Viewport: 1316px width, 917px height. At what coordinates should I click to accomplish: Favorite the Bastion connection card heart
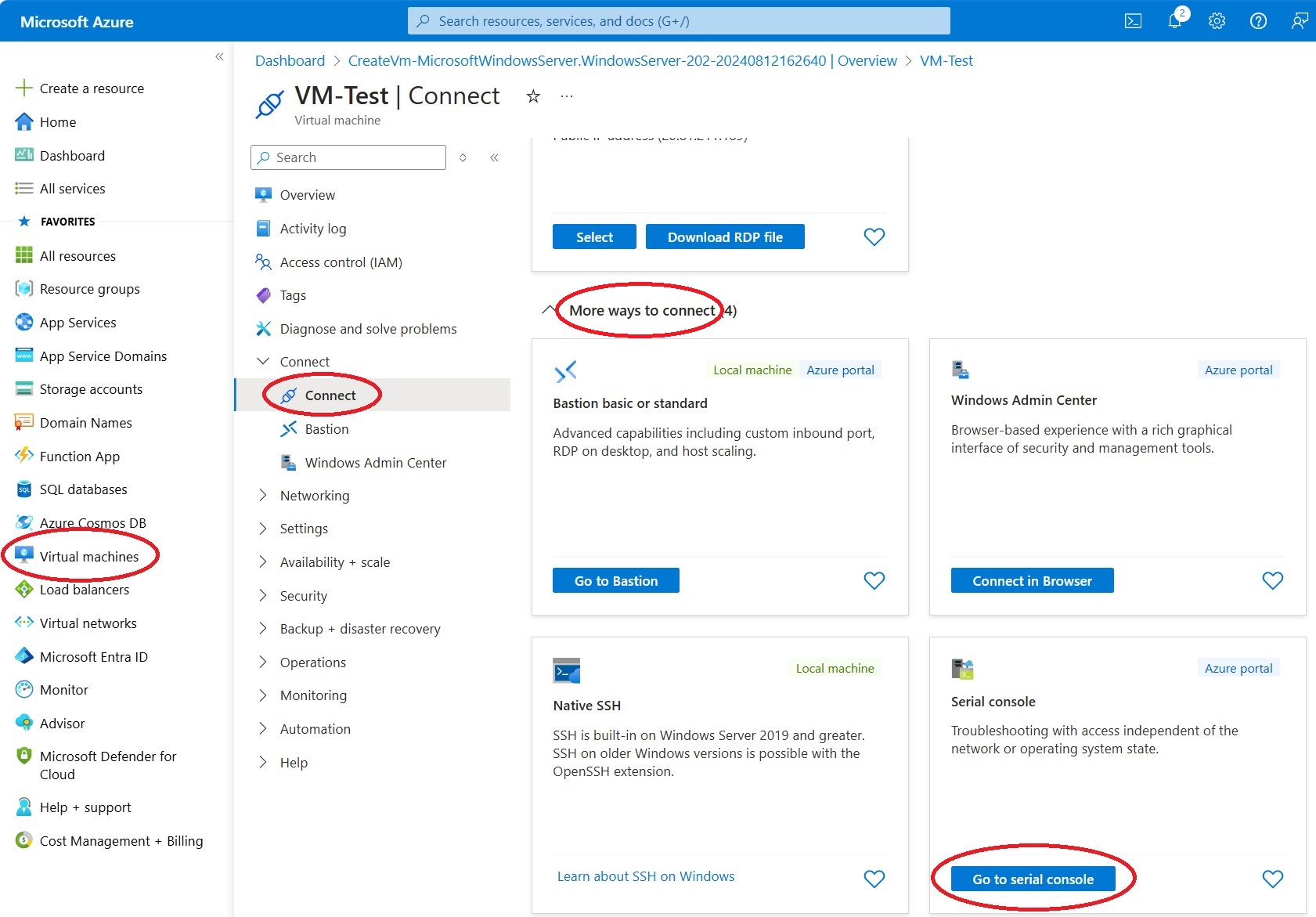coord(874,580)
